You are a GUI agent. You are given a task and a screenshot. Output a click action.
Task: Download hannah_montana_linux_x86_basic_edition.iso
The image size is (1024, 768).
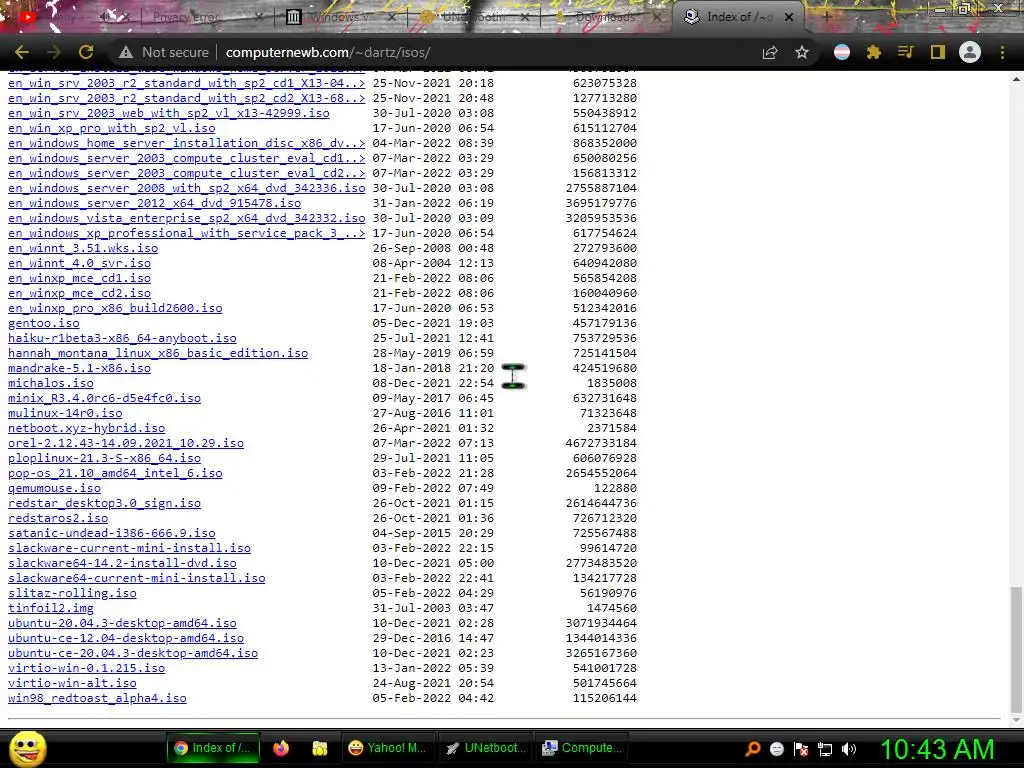158,353
